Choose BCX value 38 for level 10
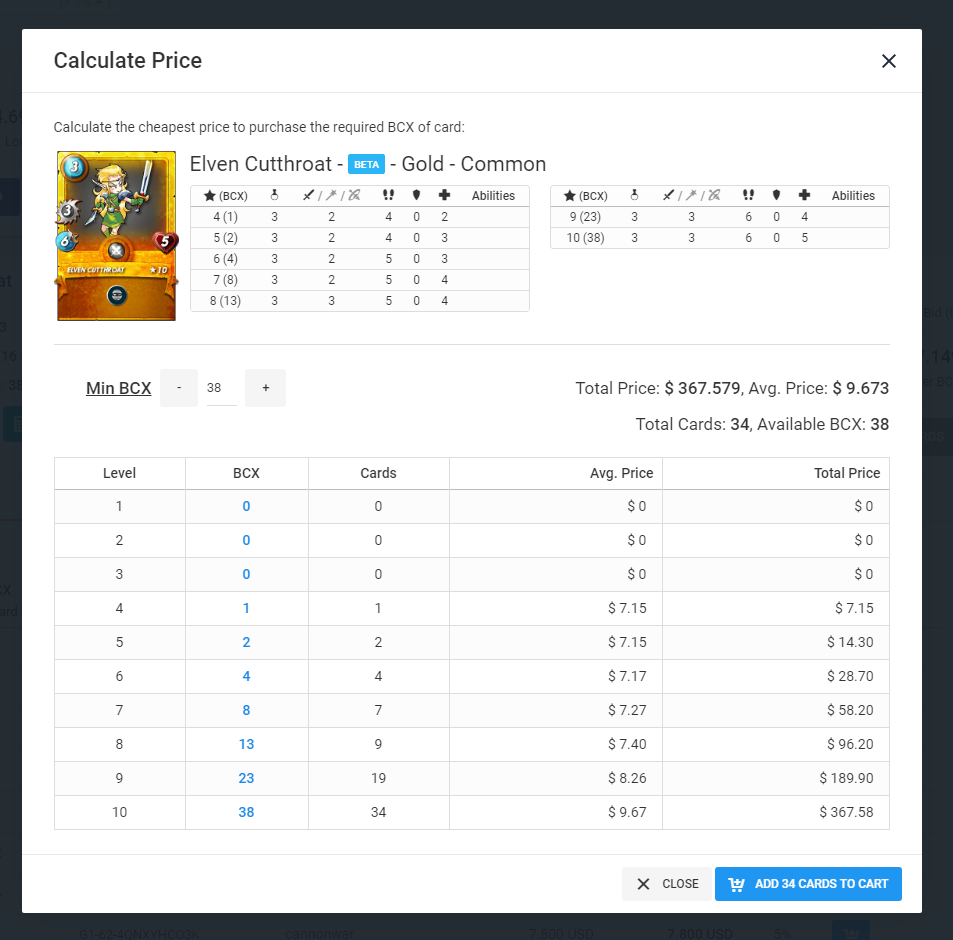Viewport: 953px width, 940px height. pyautogui.click(x=246, y=812)
